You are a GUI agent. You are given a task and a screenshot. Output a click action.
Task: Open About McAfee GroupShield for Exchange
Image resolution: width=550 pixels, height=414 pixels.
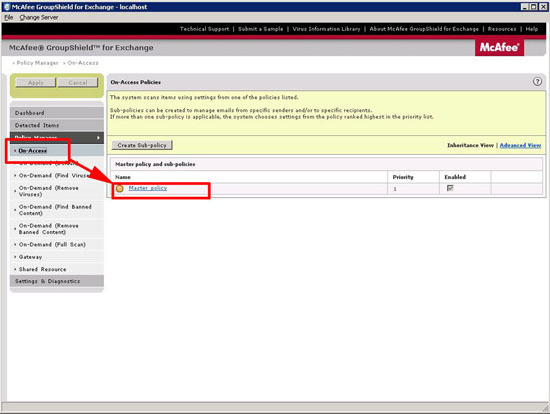[x=424, y=29]
